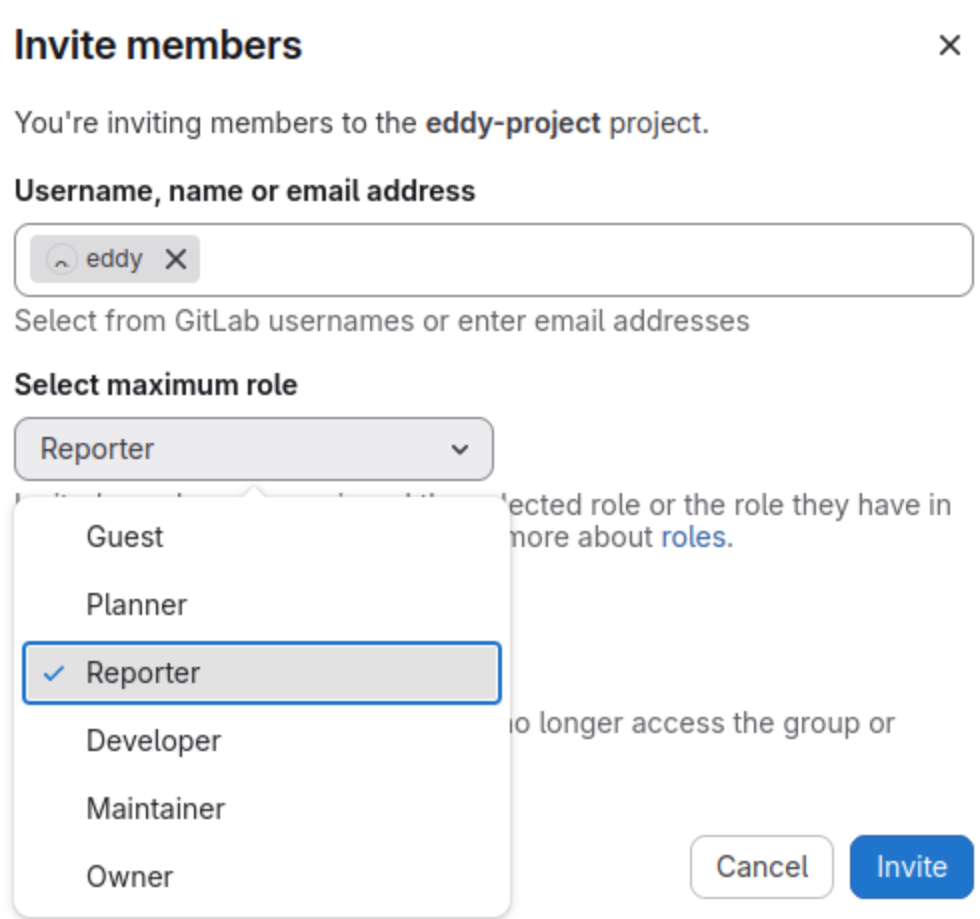The image size is (980, 919).
Task: Click eddy's avatar in the token
Action: click(x=62, y=259)
